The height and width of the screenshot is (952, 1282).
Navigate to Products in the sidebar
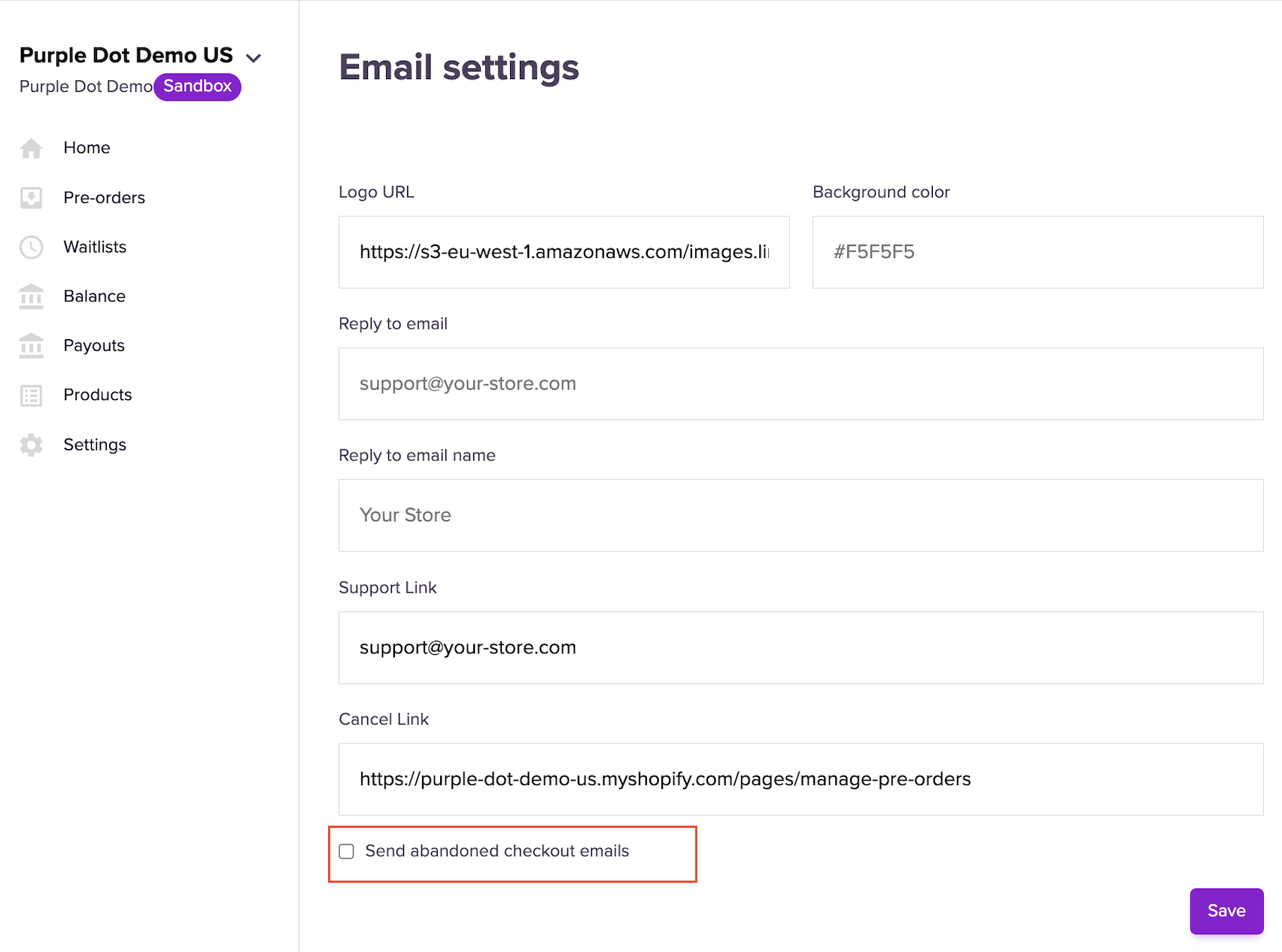coord(98,396)
